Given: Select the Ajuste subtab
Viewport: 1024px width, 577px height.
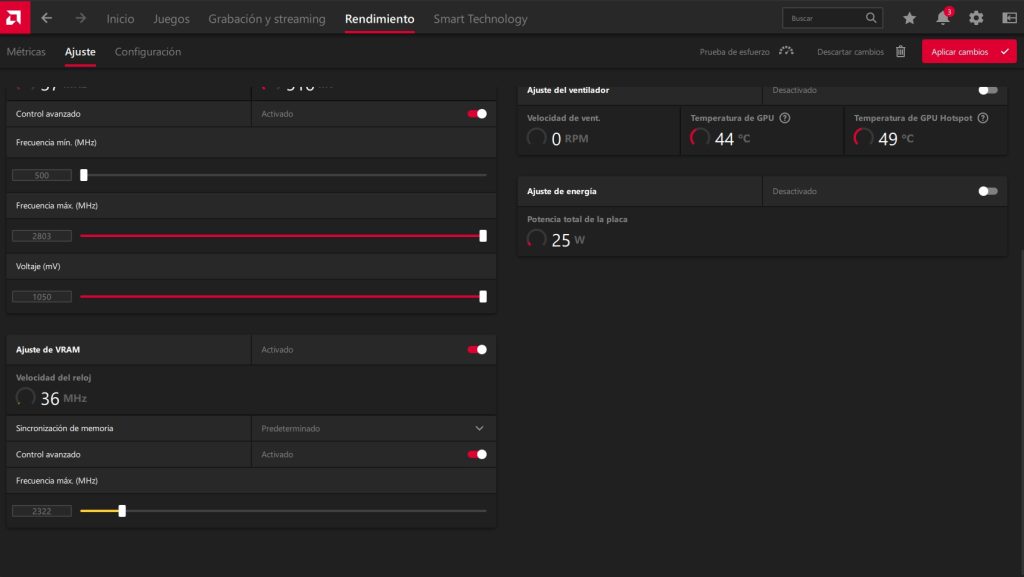Looking at the screenshot, I should 80,52.
